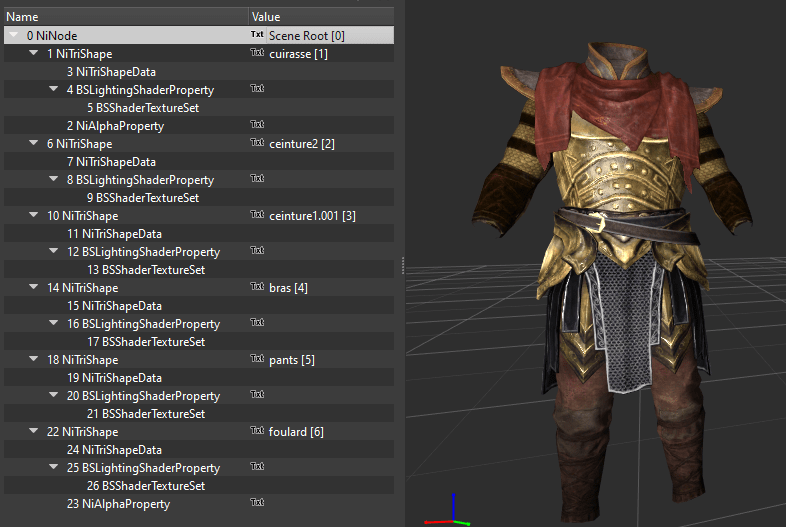Collapse the 6 NiTriShape expander arrow
This screenshot has width=786, height=527.
click(x=34, y=143)
